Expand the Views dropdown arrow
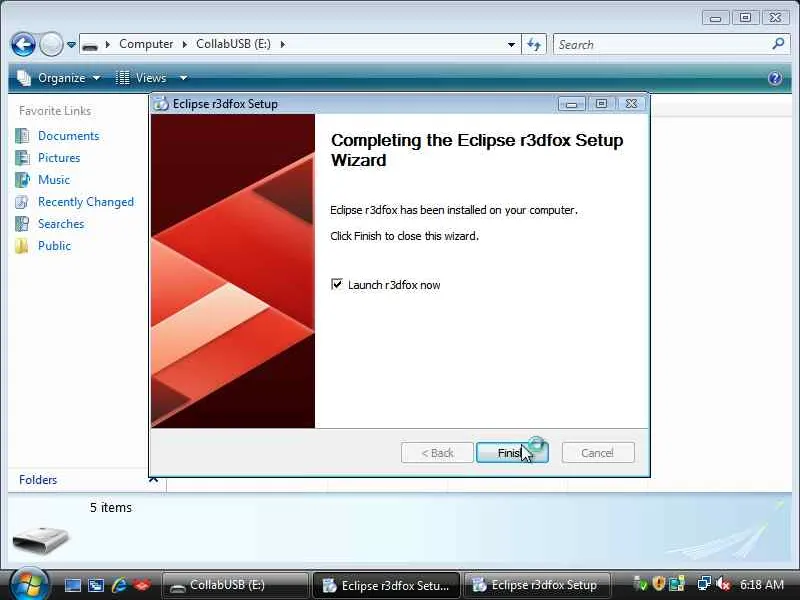The width and height of the screenshot is (800, 600). point(183,78)
